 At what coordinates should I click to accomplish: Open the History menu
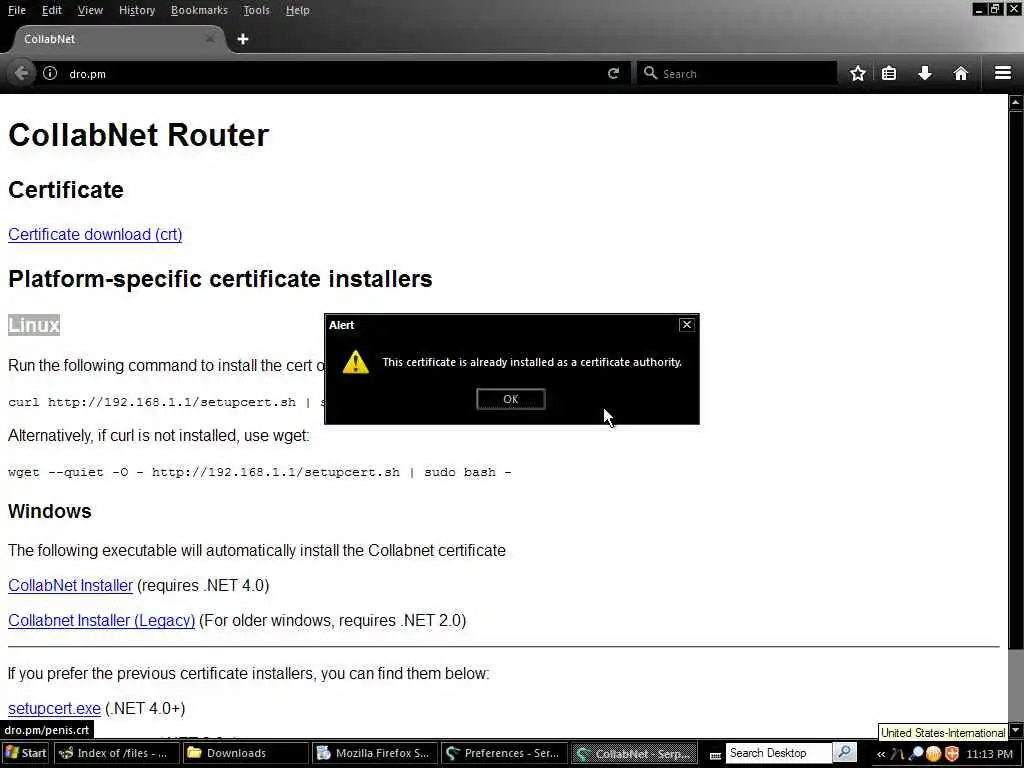click(136, 10)
